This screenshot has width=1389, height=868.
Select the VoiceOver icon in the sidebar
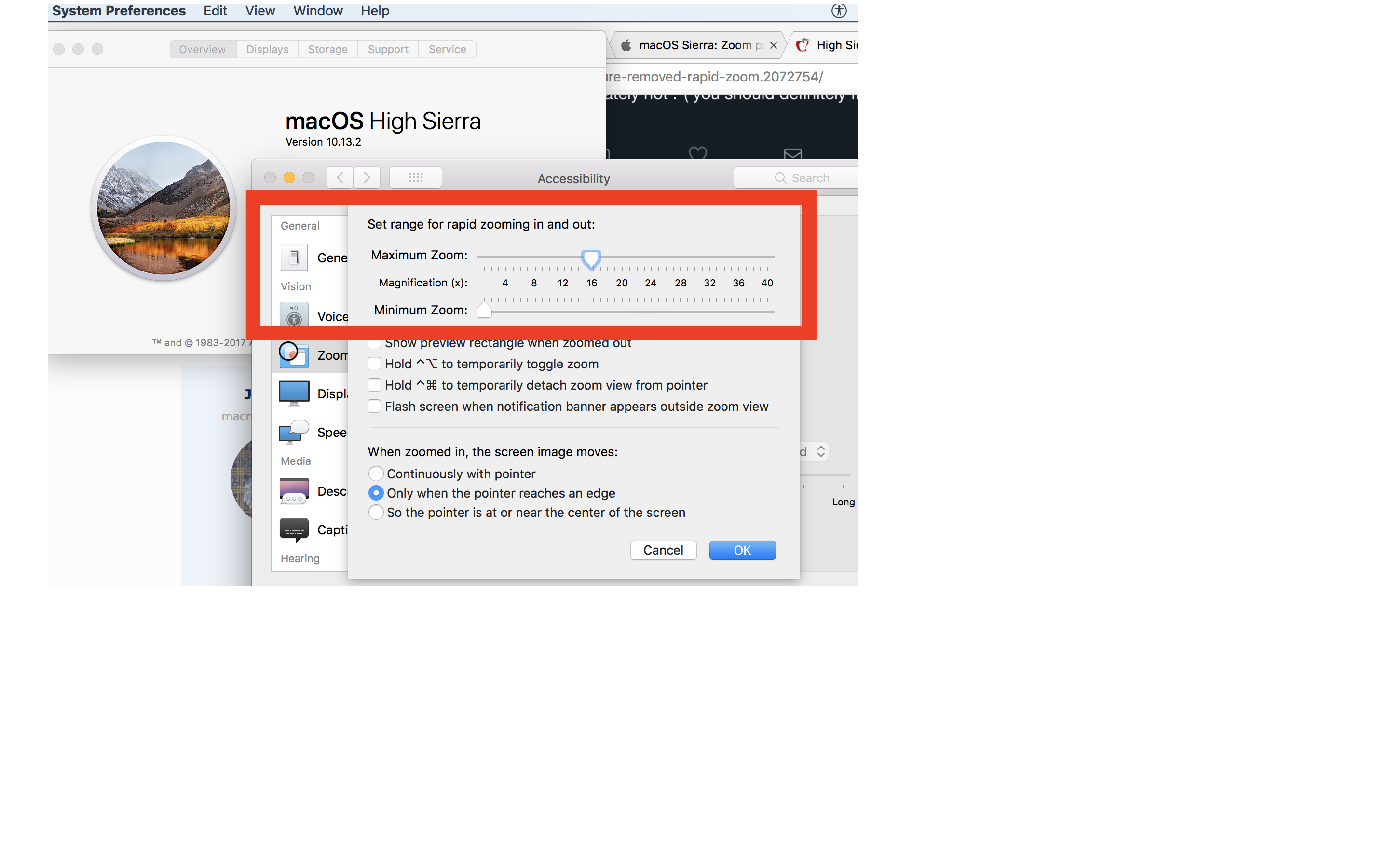coord(294,314)
